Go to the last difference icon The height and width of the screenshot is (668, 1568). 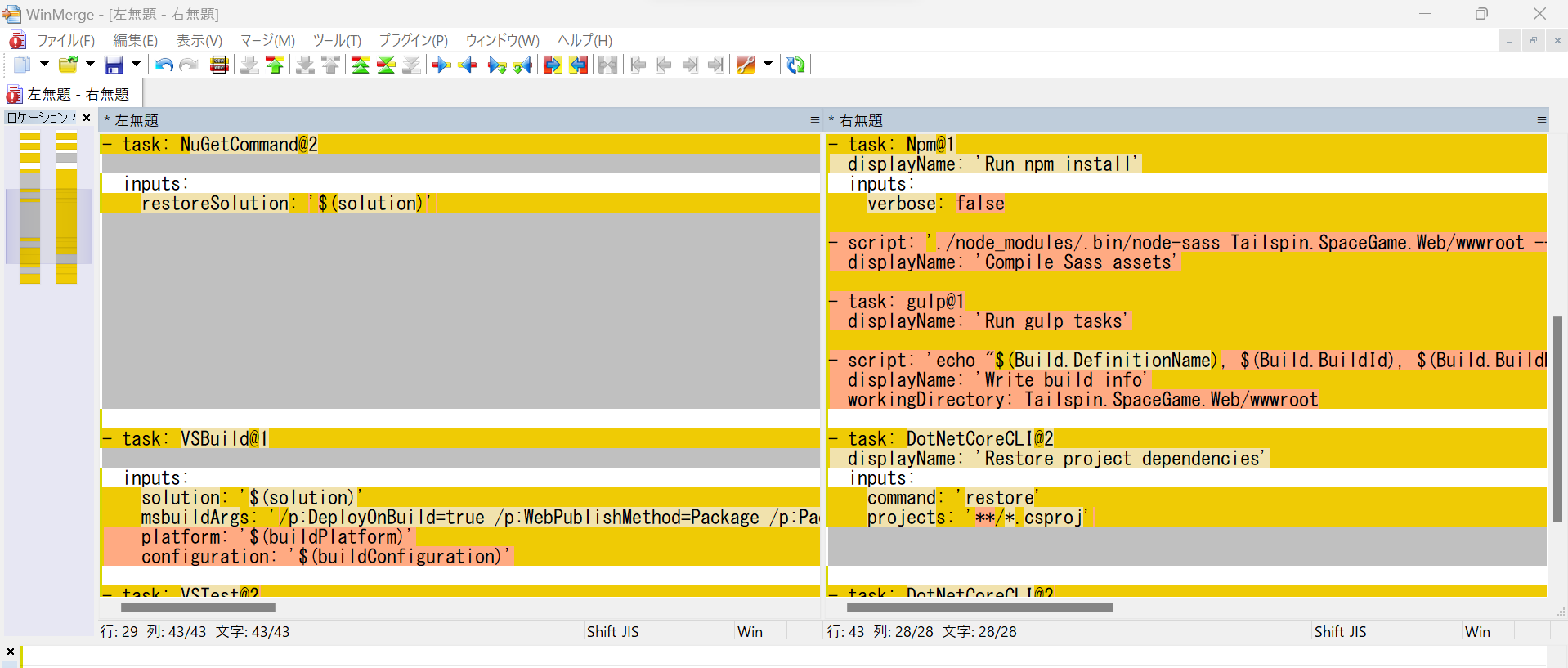(x=412, y=65)
